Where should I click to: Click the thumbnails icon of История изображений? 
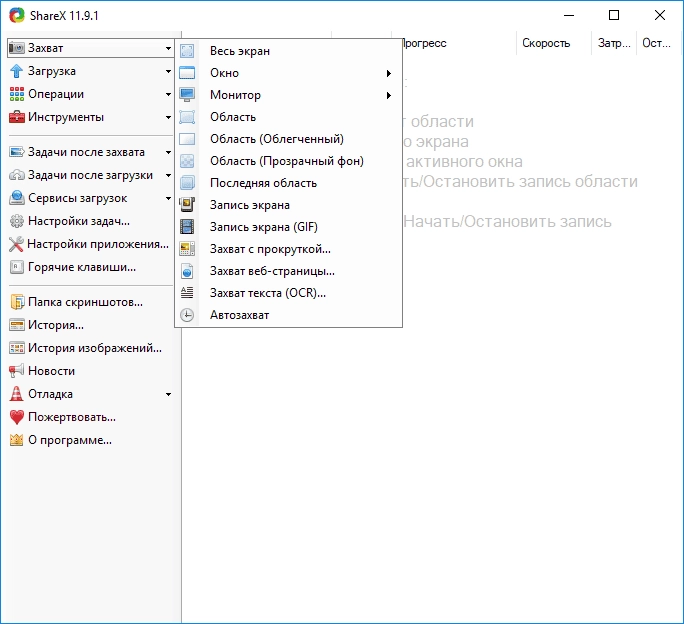17,348
